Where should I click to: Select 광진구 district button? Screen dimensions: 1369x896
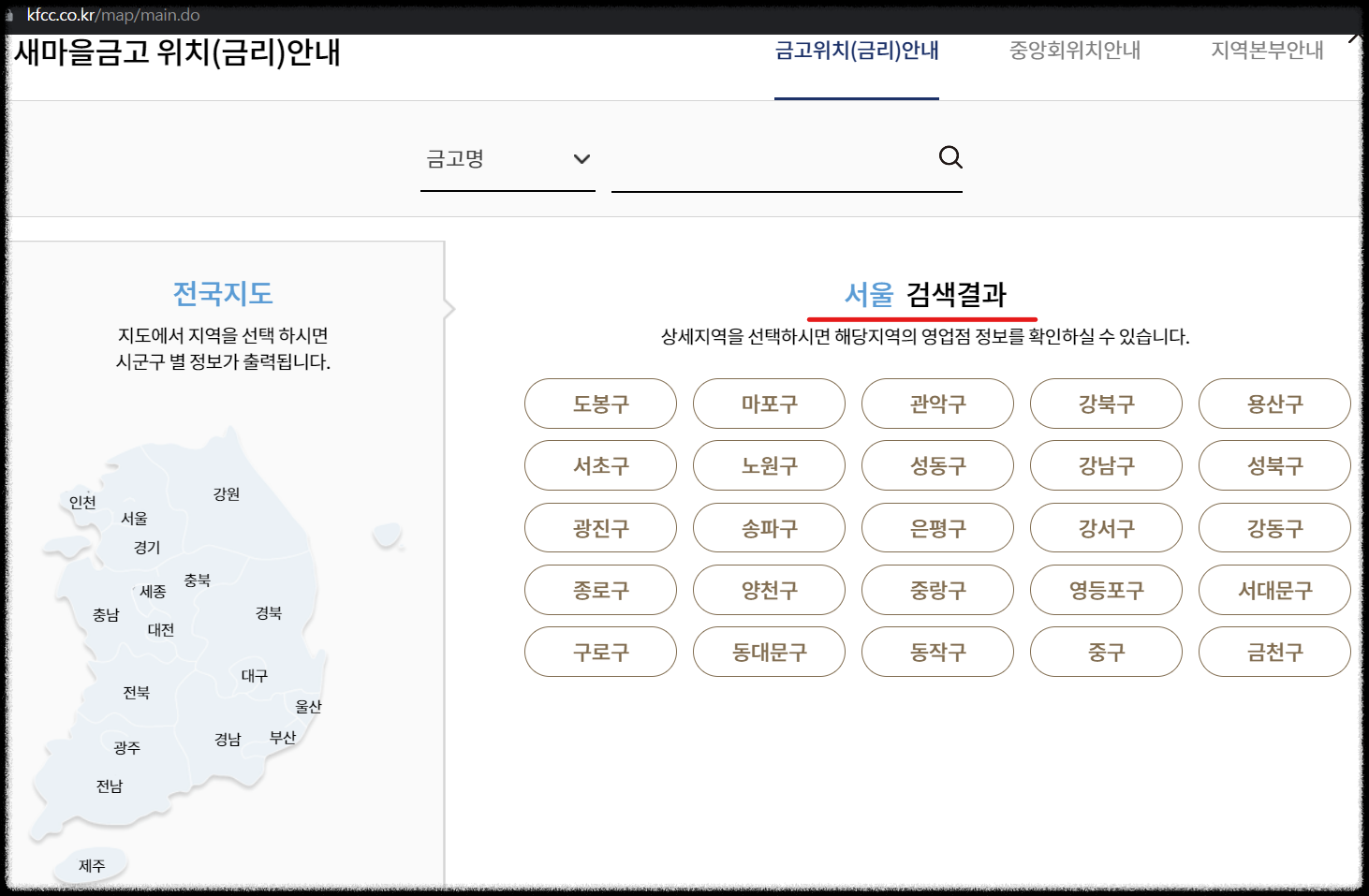(x=600, y=528)
